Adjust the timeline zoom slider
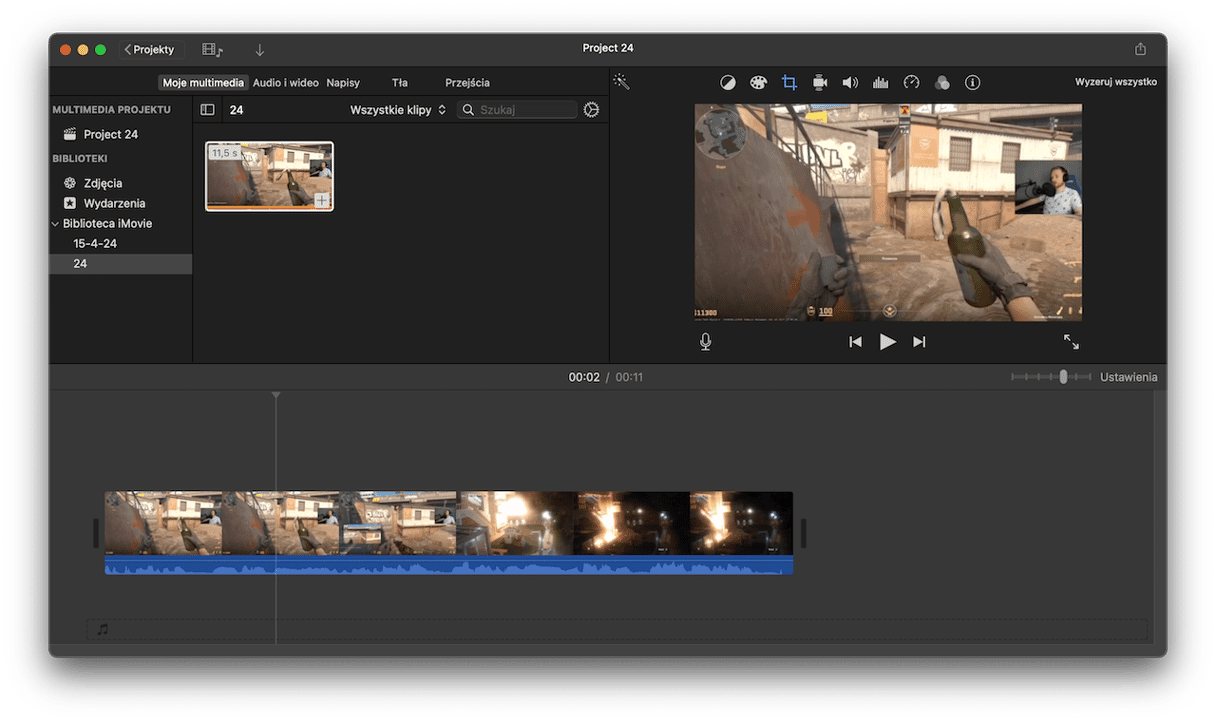 (x=1063, y=377)
